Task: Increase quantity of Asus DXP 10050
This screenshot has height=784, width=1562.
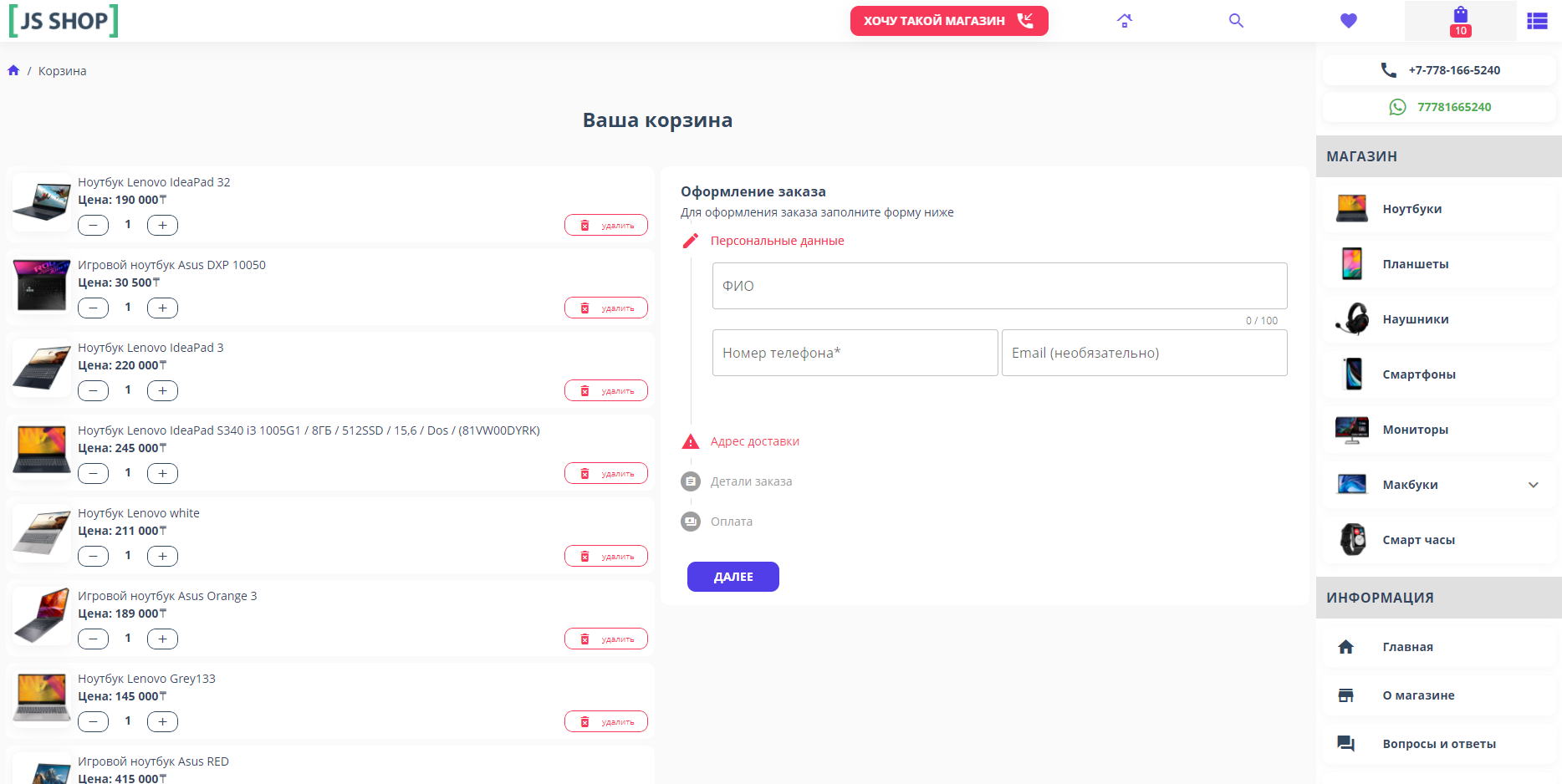Action: [162, 308]
